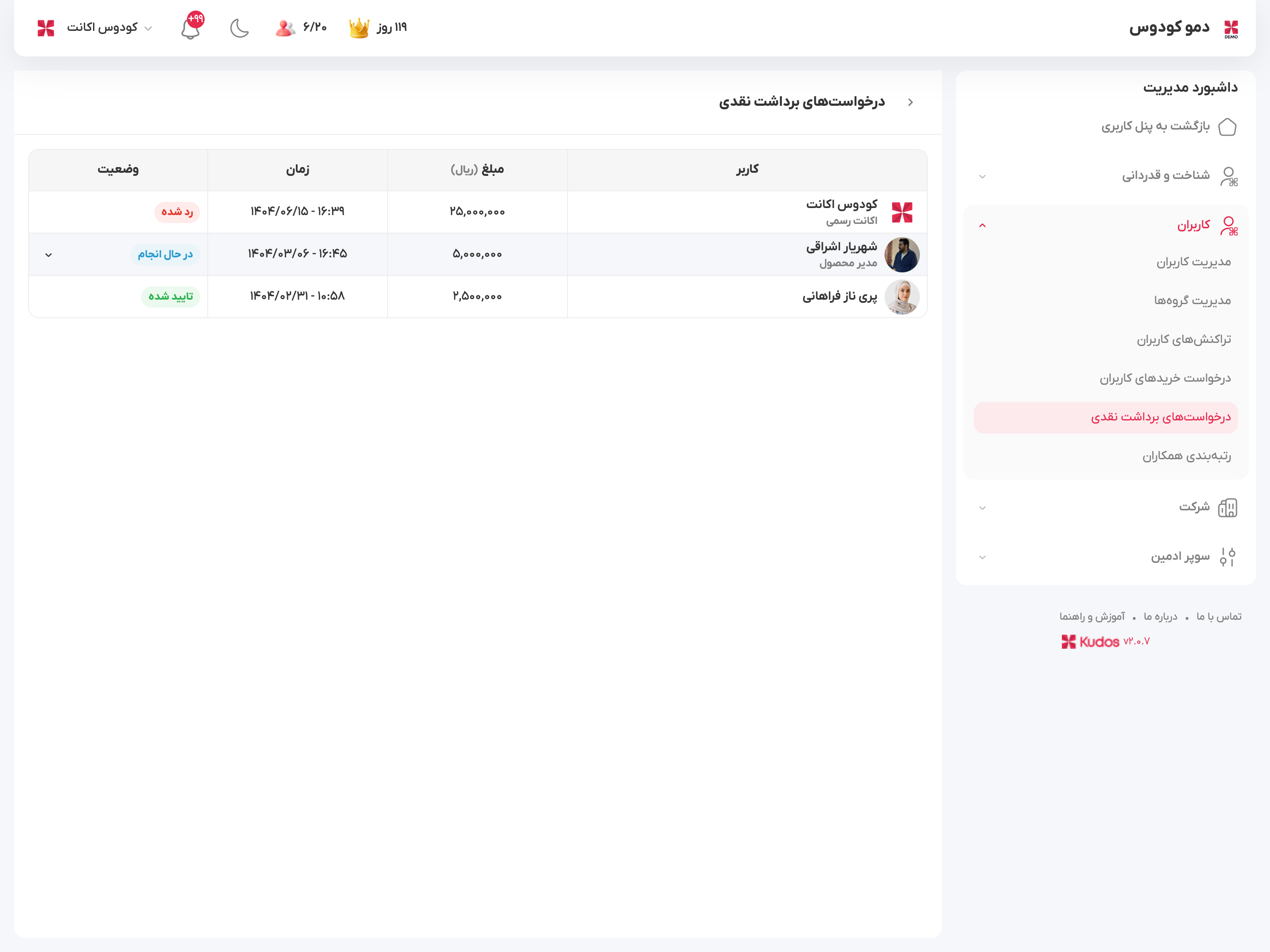Click the سوپر ادمین sliders icon
The image size is (1270, 952).
[1227, 557]
